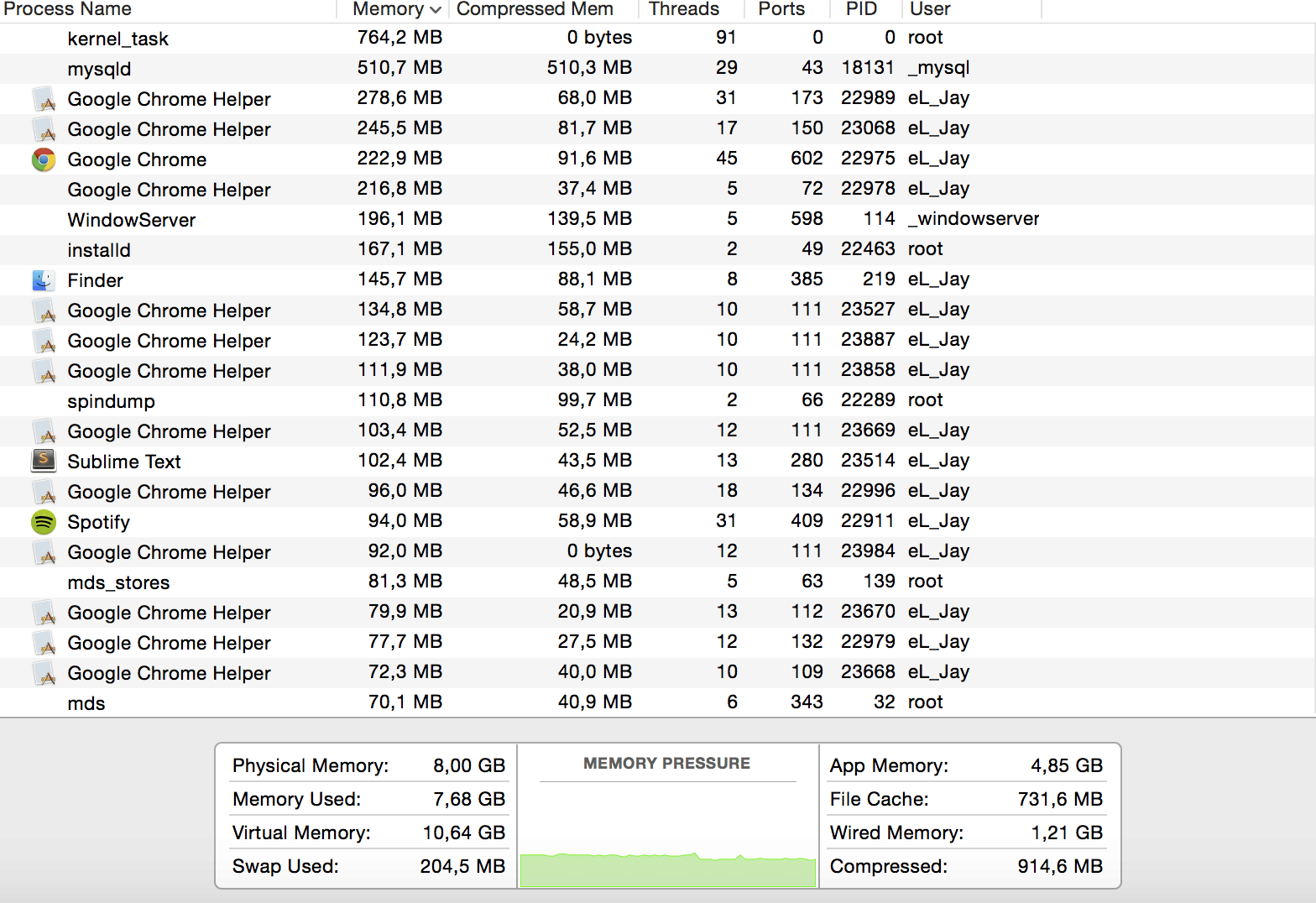1316x903 pixels.
Task: Select the mysqld process row
Action: (x=99, y=69)
